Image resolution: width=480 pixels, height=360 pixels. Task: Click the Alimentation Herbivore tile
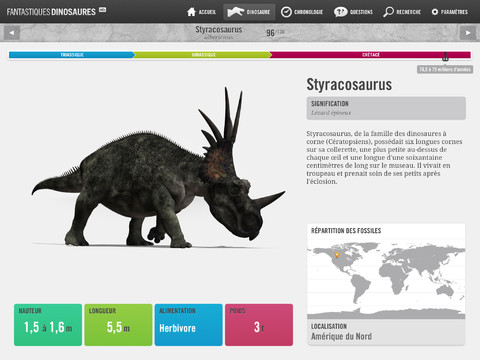(189, 325)
